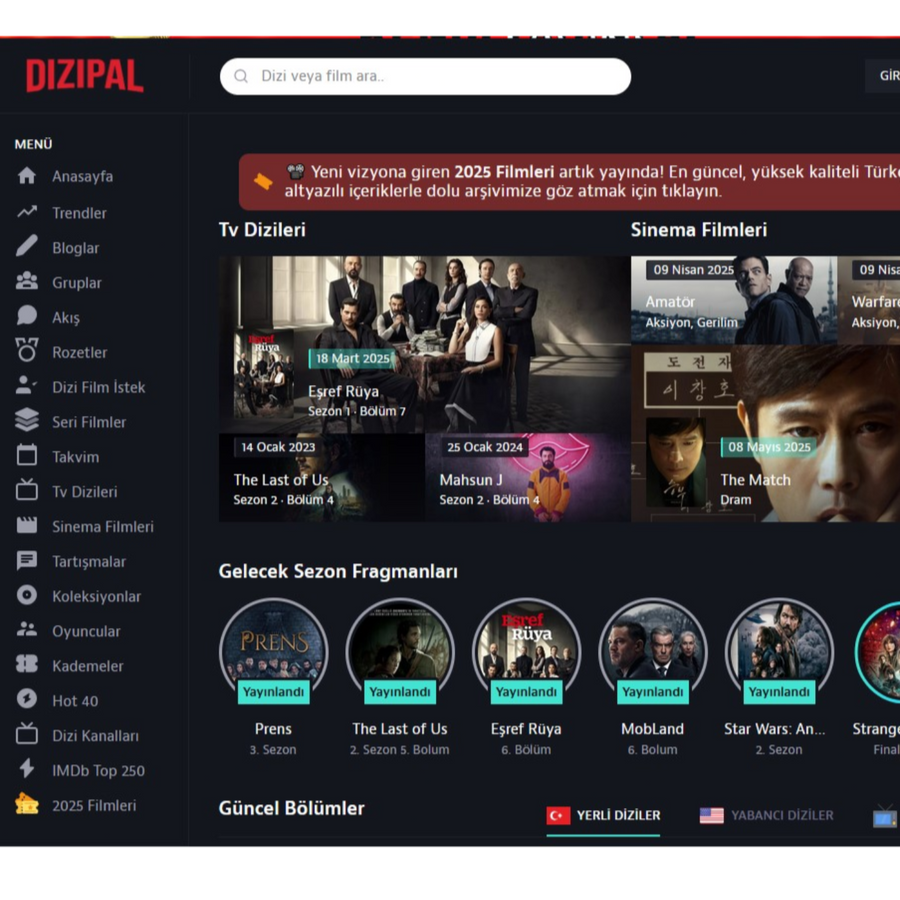Click the Hot 40 lightning circle icon

click(x=26, y=699)
